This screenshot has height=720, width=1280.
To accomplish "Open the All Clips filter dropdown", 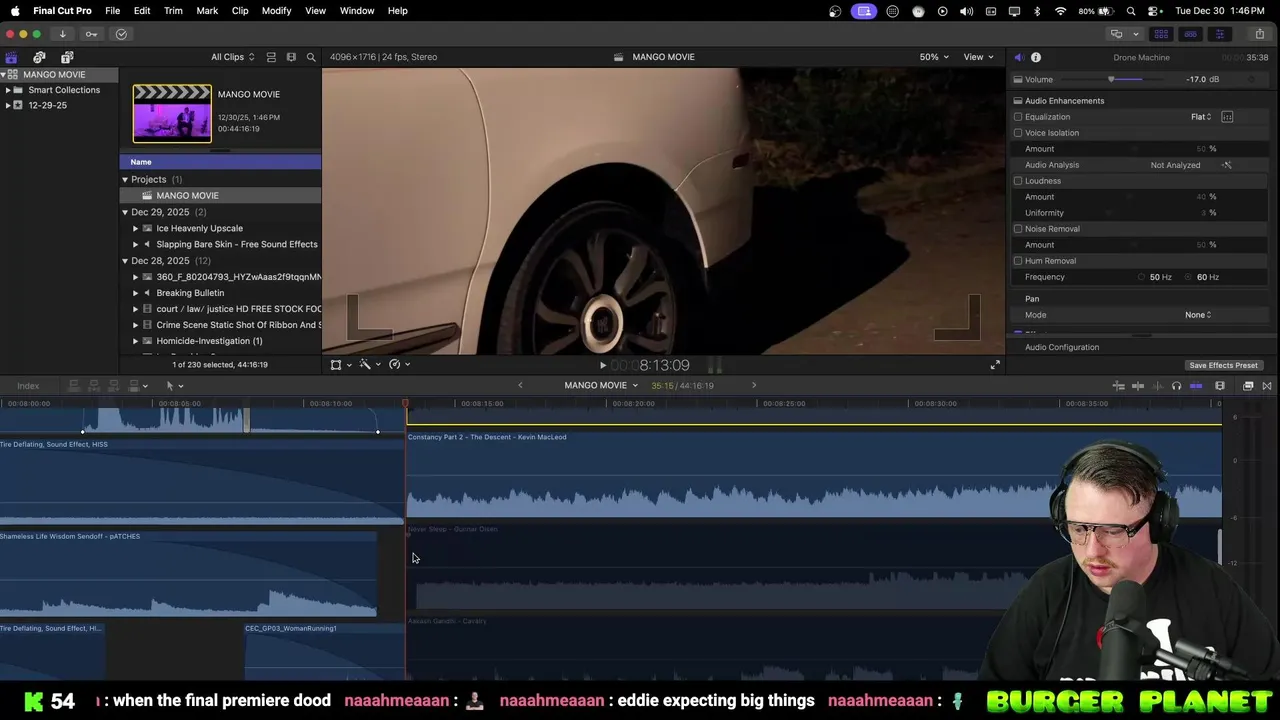I will point(232,57).
